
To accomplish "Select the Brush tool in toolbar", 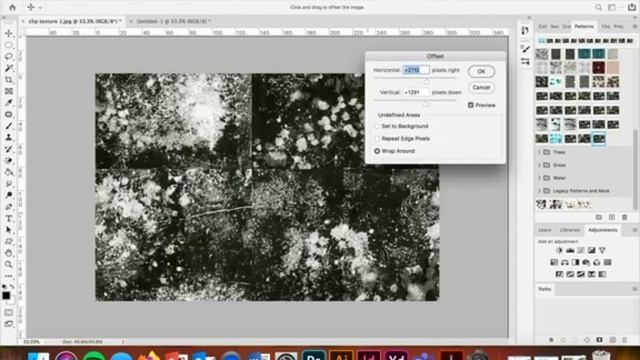I will (9, 126).
